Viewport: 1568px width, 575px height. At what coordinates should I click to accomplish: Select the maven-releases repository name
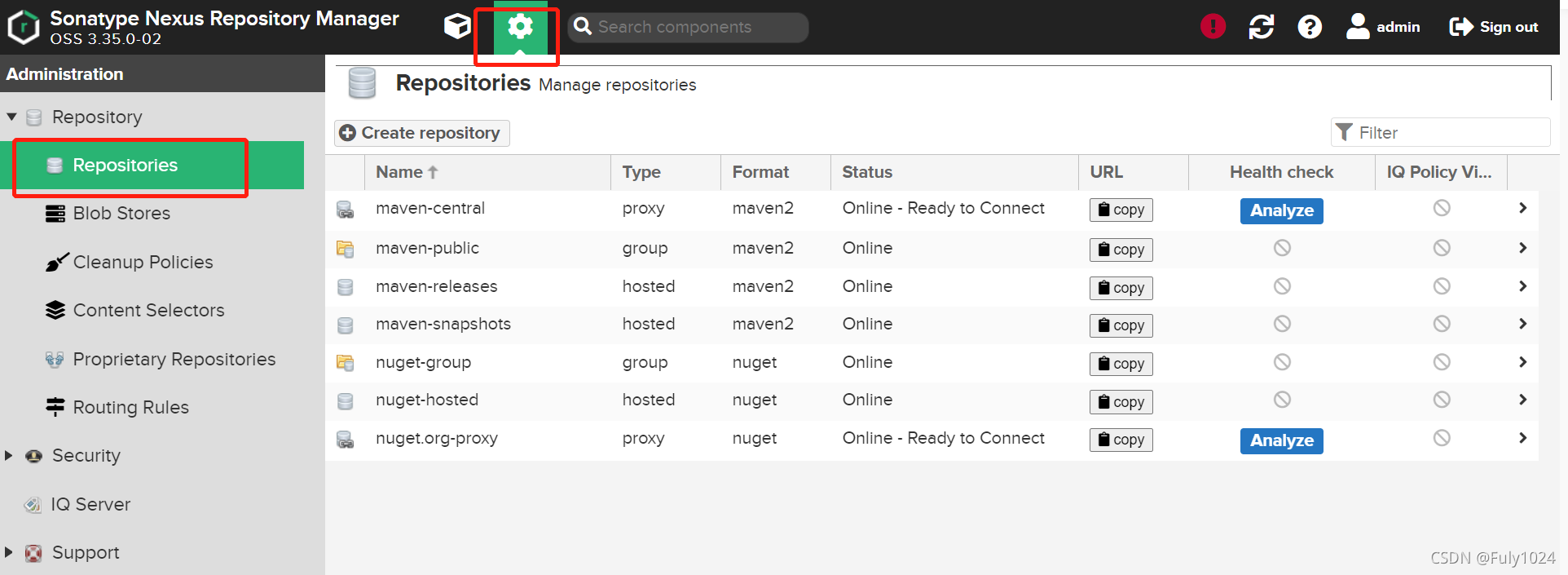[437, 286]
